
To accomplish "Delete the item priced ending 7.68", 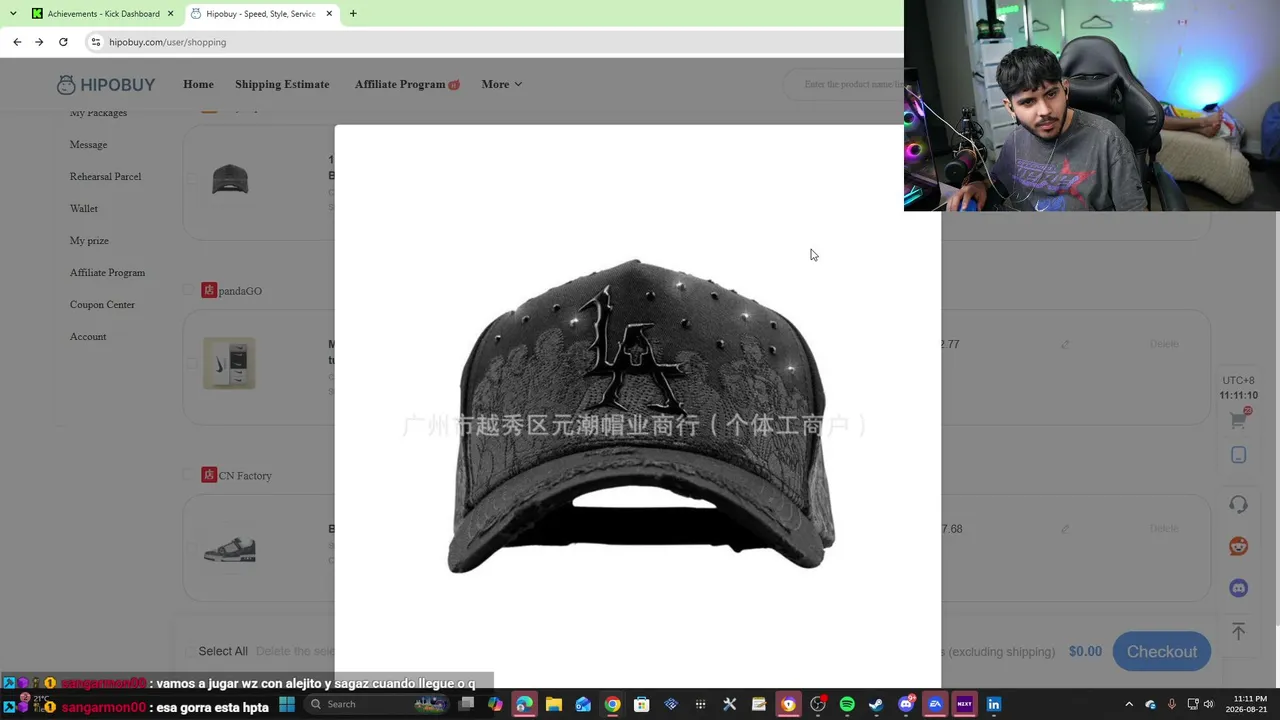I will click(1164, 529).
